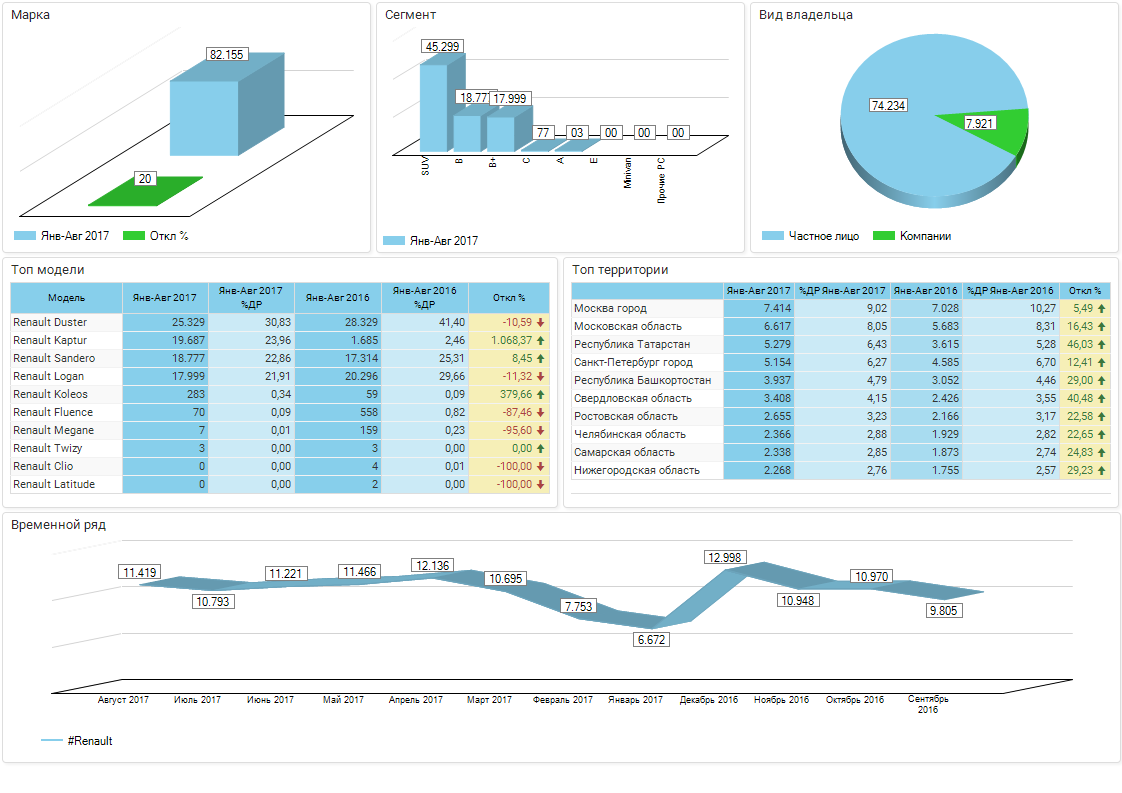Select the Москва город territory cell

click(x=648, y=308)
